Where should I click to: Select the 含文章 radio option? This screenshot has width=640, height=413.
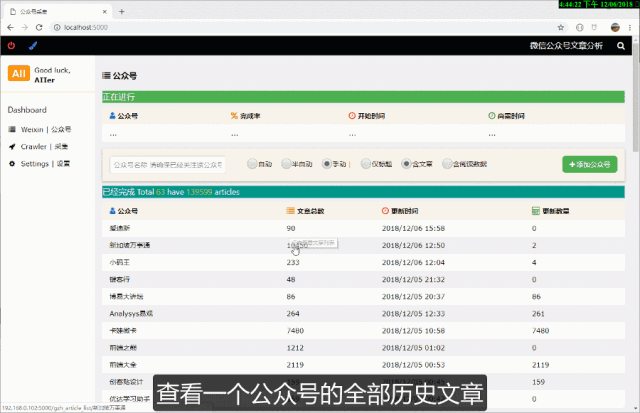[x=406, y=164]
